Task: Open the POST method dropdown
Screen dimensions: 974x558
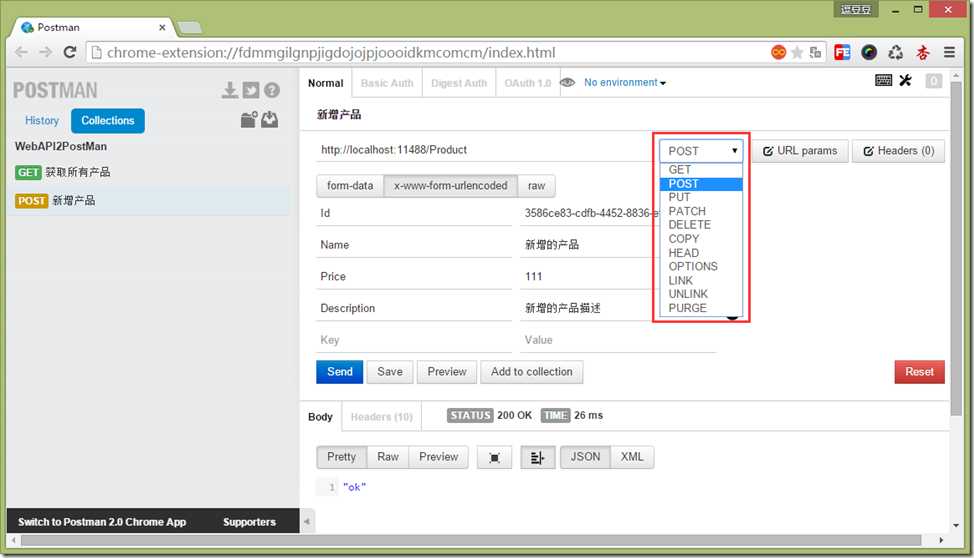Action: coord(701,151)
